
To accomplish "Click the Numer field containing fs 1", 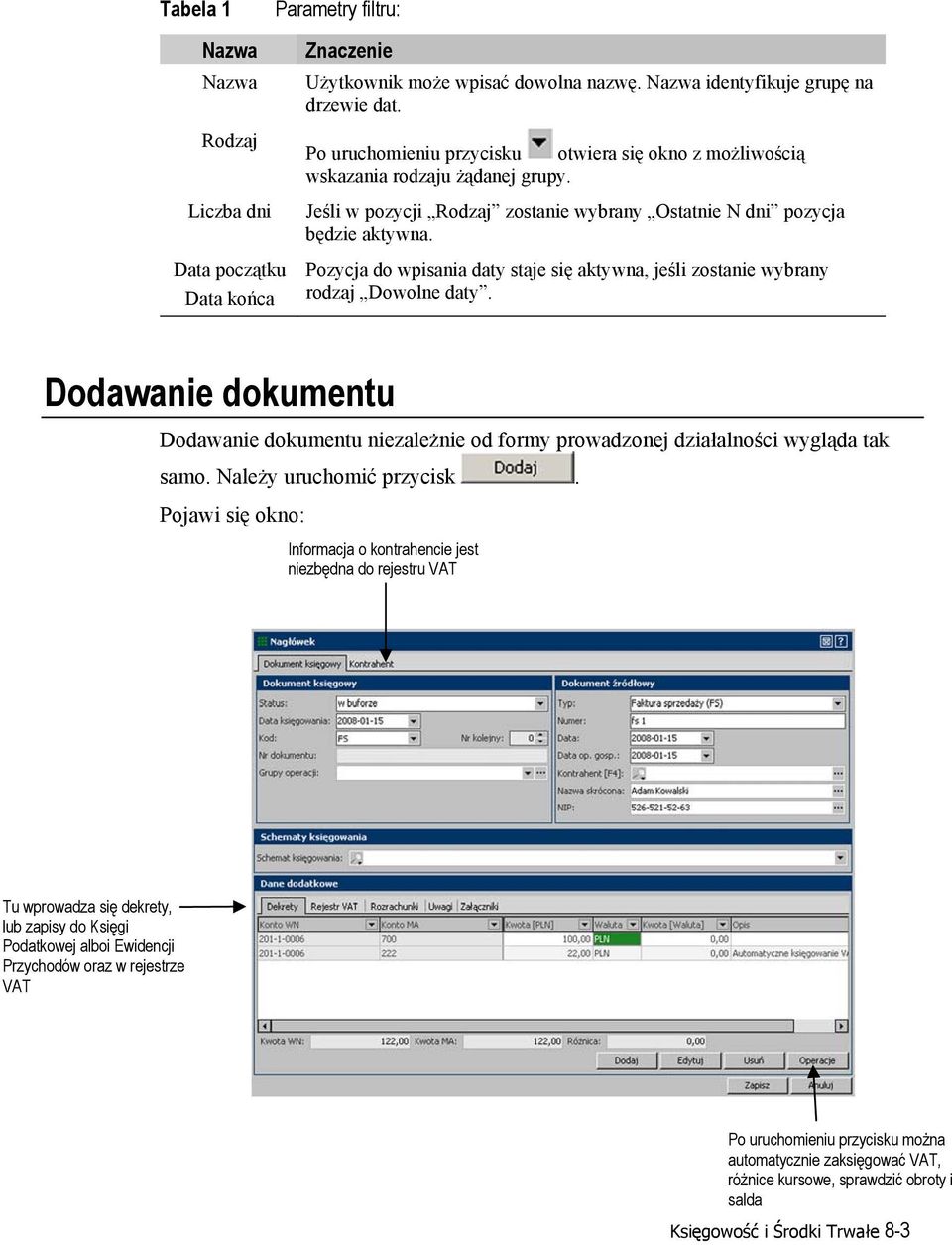I will click(737, 721).
